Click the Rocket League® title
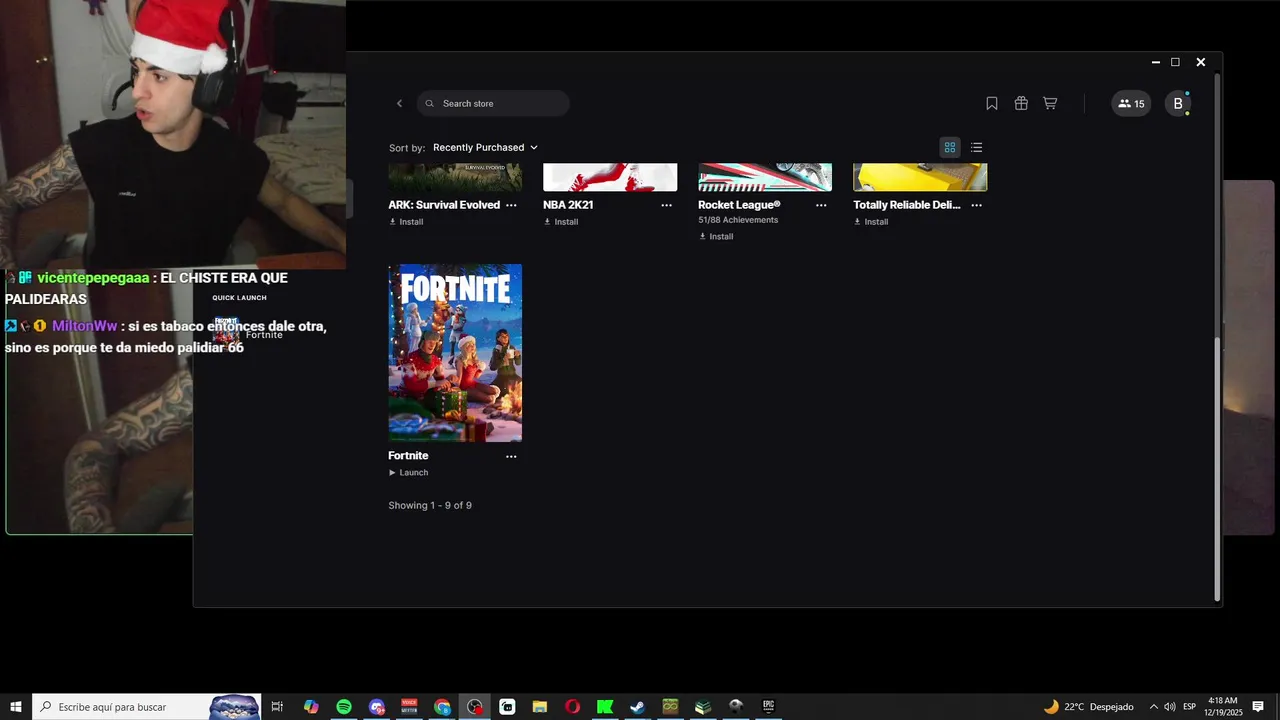Image resolution: width=1280 pixels, height=720 pixels. 739,205
